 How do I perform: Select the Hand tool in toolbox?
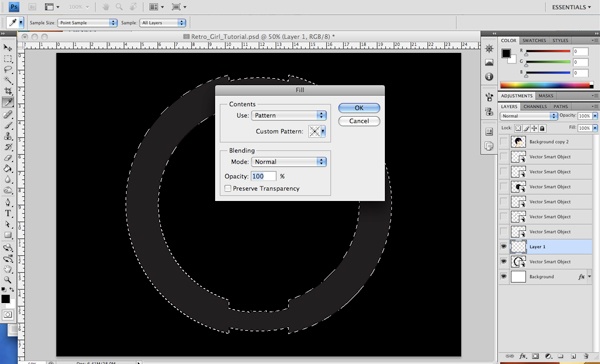coord(8,269)
